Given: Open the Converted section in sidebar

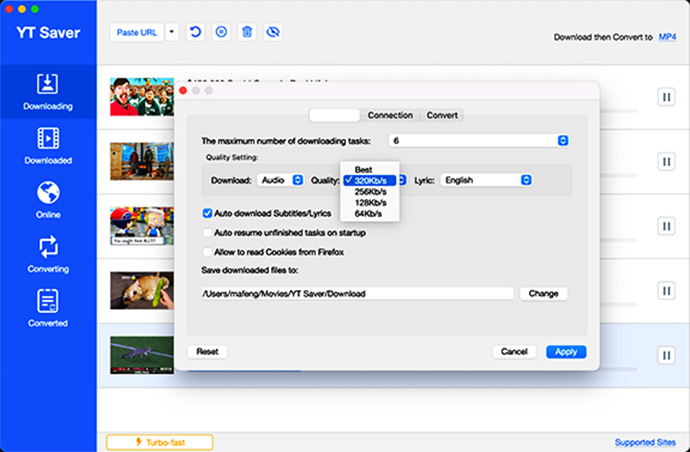Looking at the screenshot, I should point(48,309).
